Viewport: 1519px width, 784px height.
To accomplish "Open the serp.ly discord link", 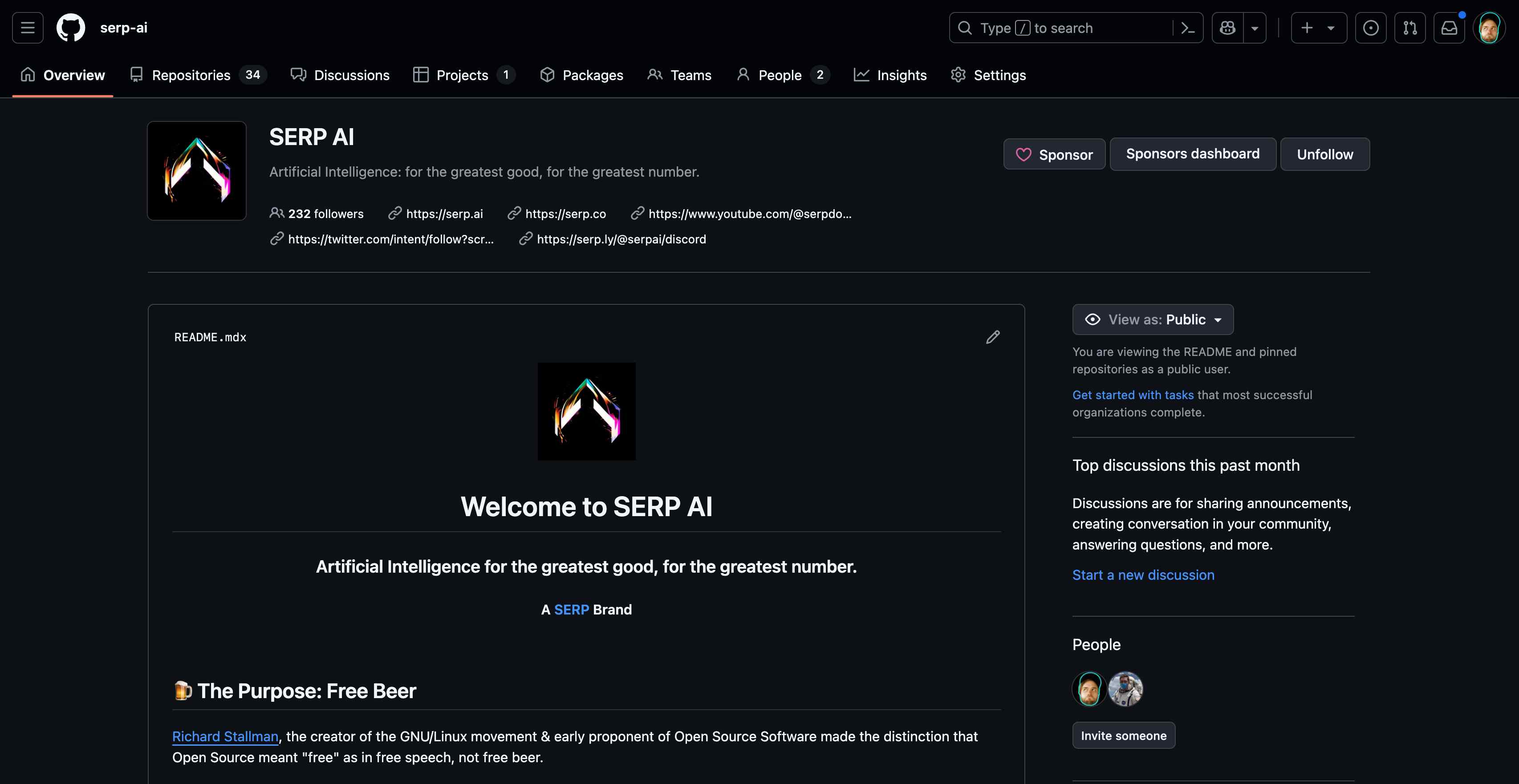I will pyautogui.click(x=621, y=239).
